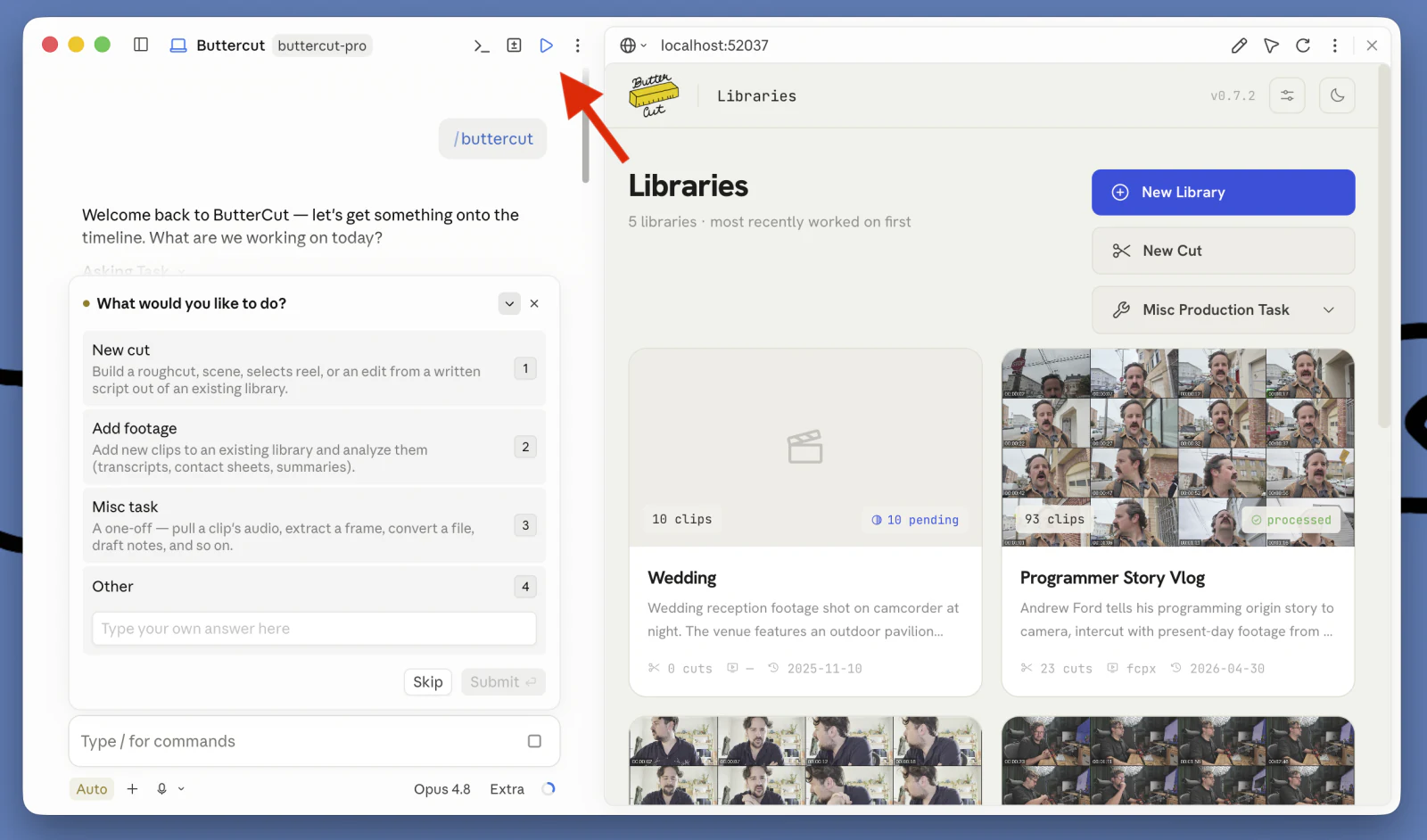Click the Libraries breadcrumb in header
The height and width of the screenshot is (840, 1427).
756,96
